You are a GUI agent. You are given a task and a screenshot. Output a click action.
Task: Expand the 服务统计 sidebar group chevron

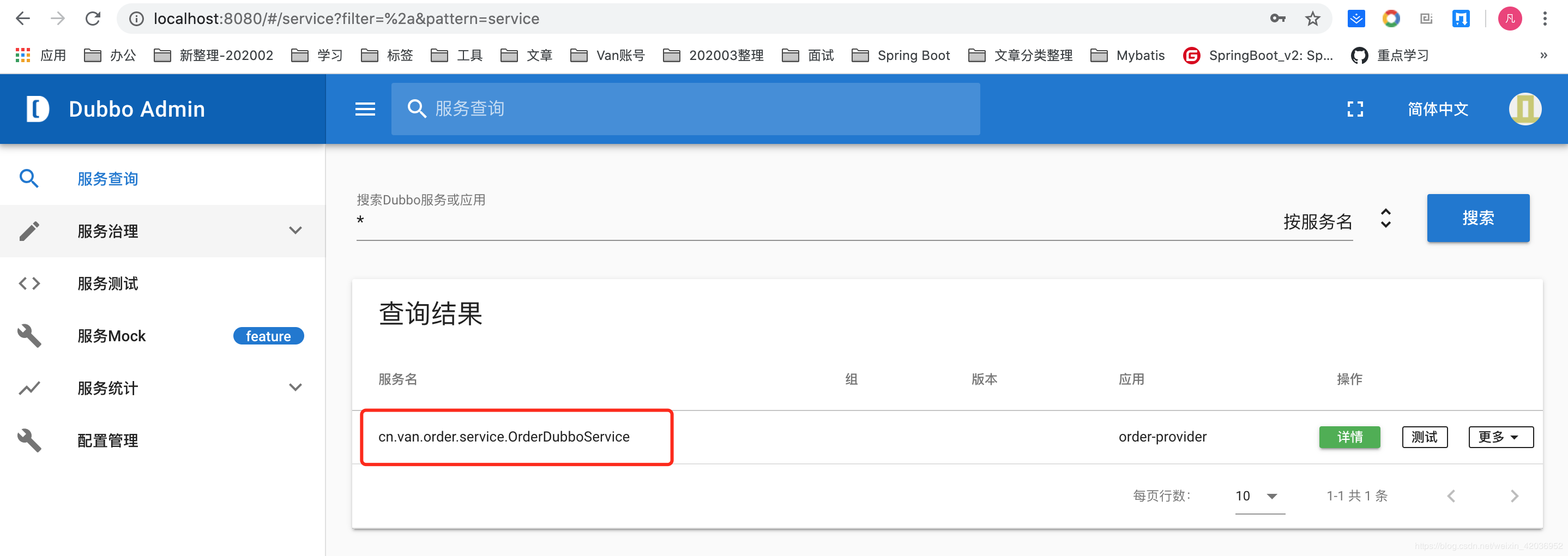295,388
